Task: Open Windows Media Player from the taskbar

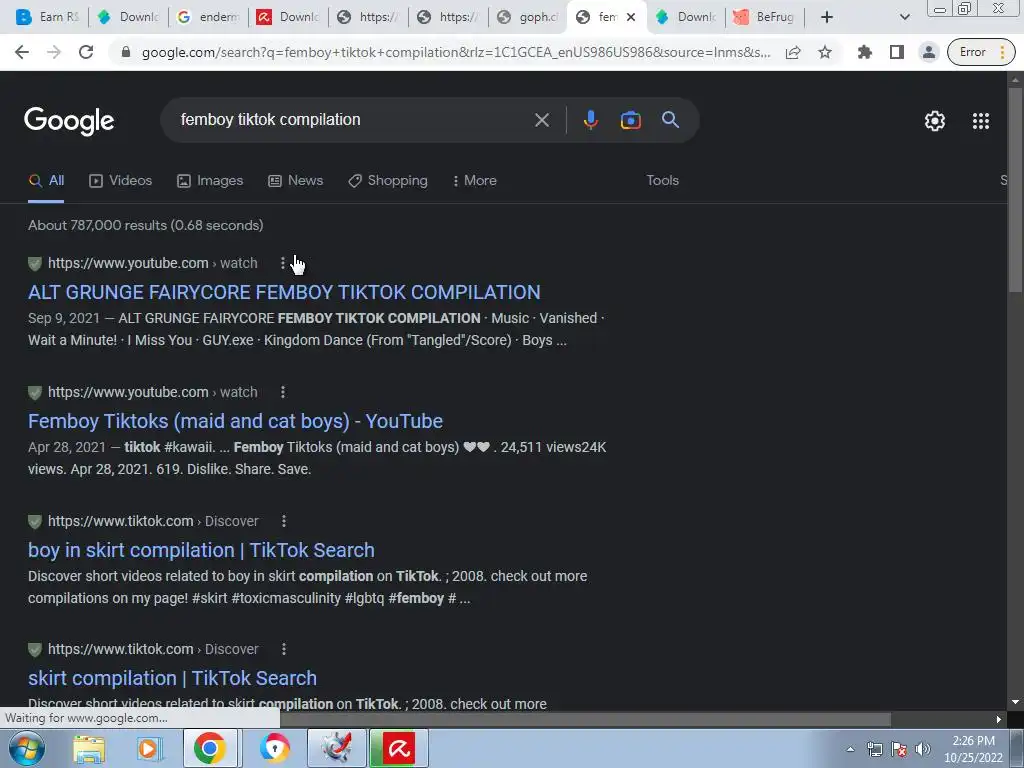Action: pos(149,749)
